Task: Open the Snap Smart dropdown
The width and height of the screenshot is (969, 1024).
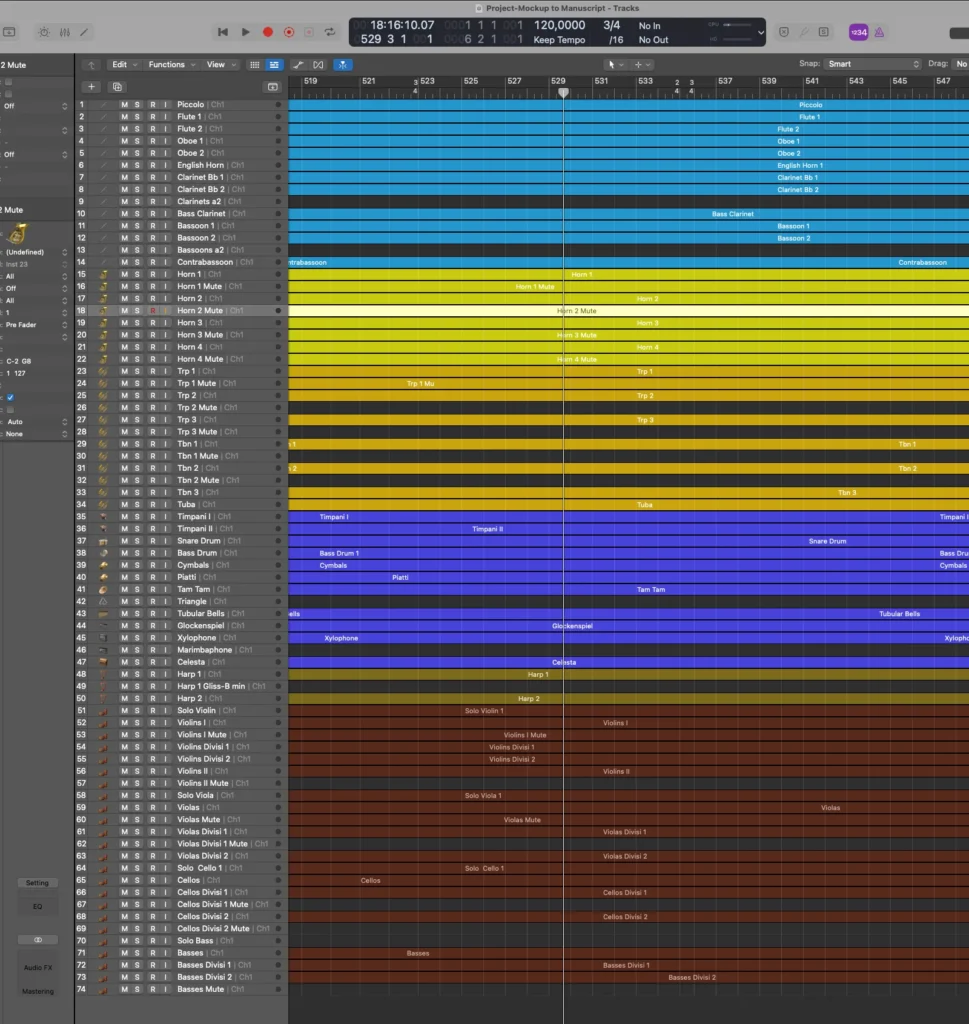Action: 873,64
